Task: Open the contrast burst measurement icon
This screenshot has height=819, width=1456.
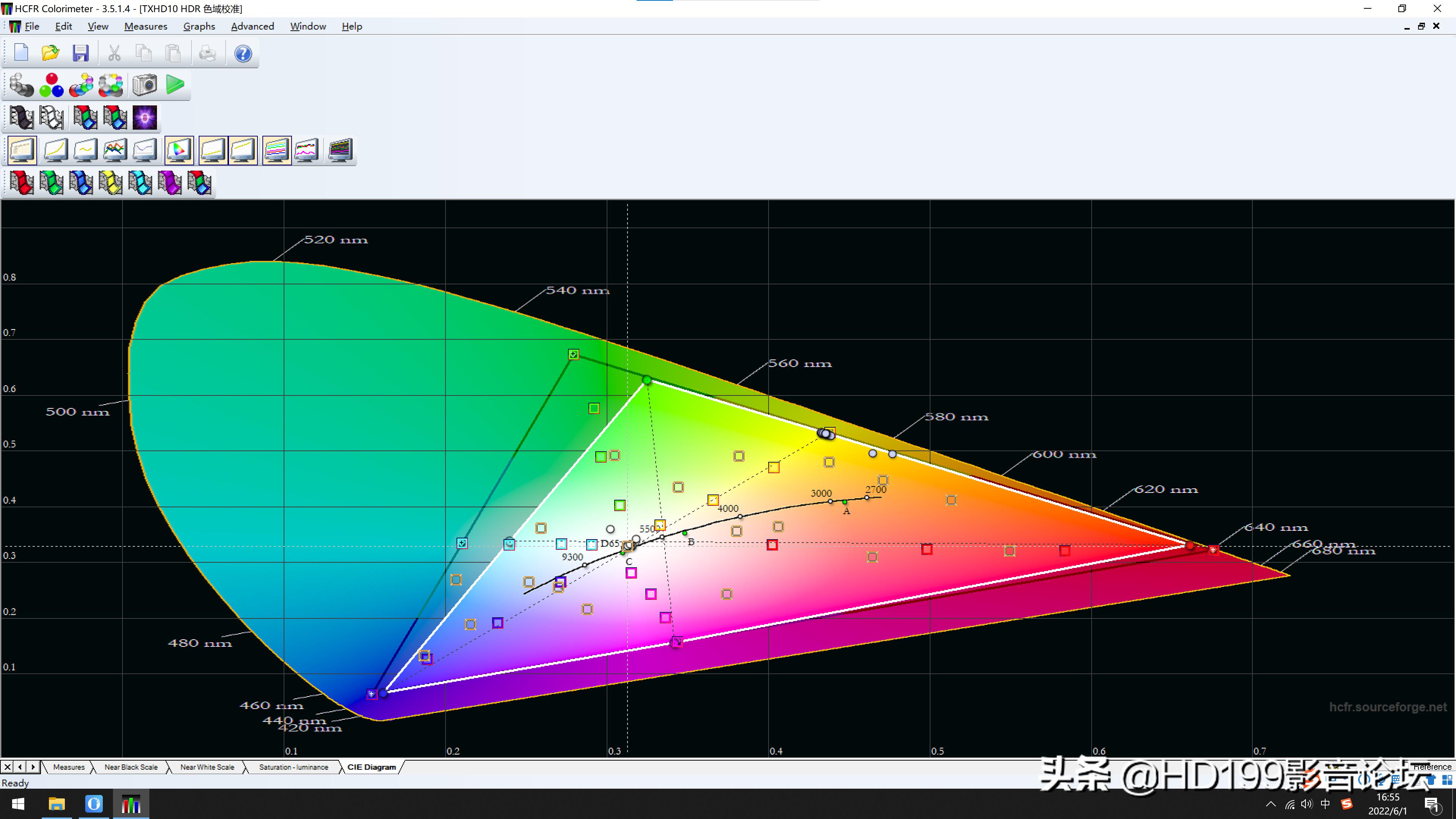Action: point(145,118)
